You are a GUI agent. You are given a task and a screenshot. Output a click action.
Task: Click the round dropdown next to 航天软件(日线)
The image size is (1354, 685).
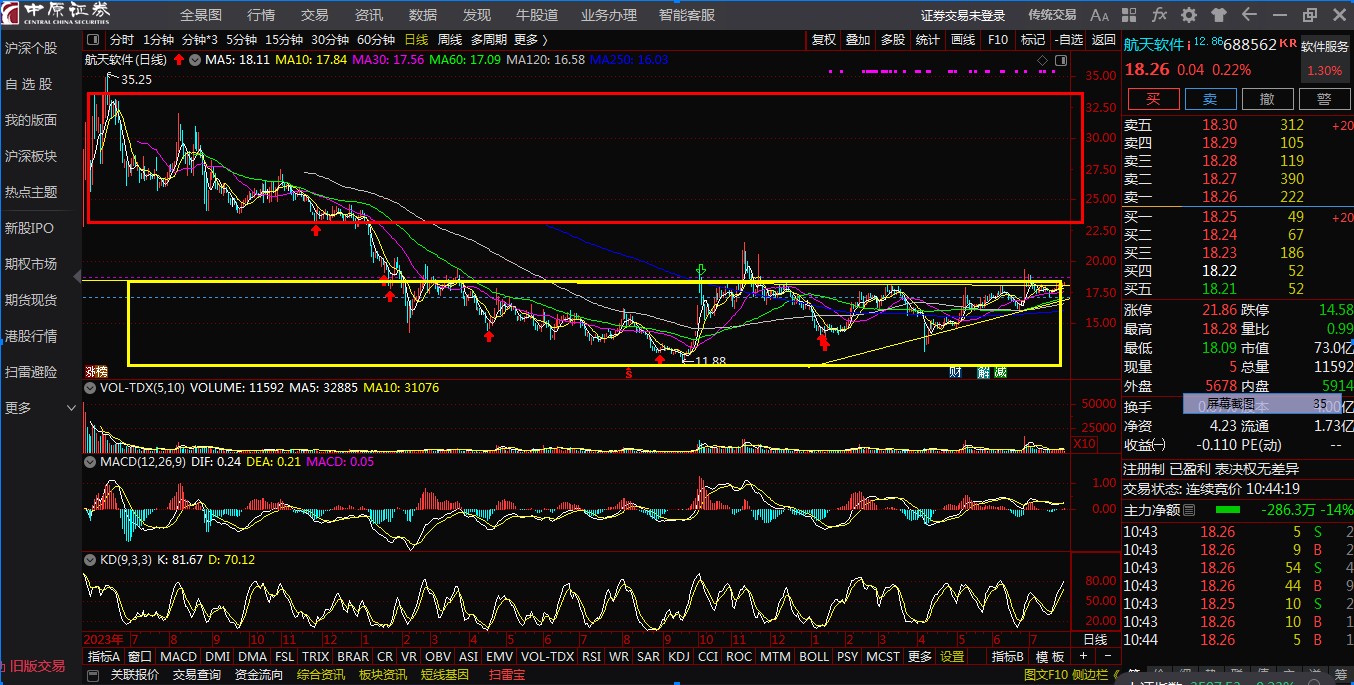tap(194, 60)
